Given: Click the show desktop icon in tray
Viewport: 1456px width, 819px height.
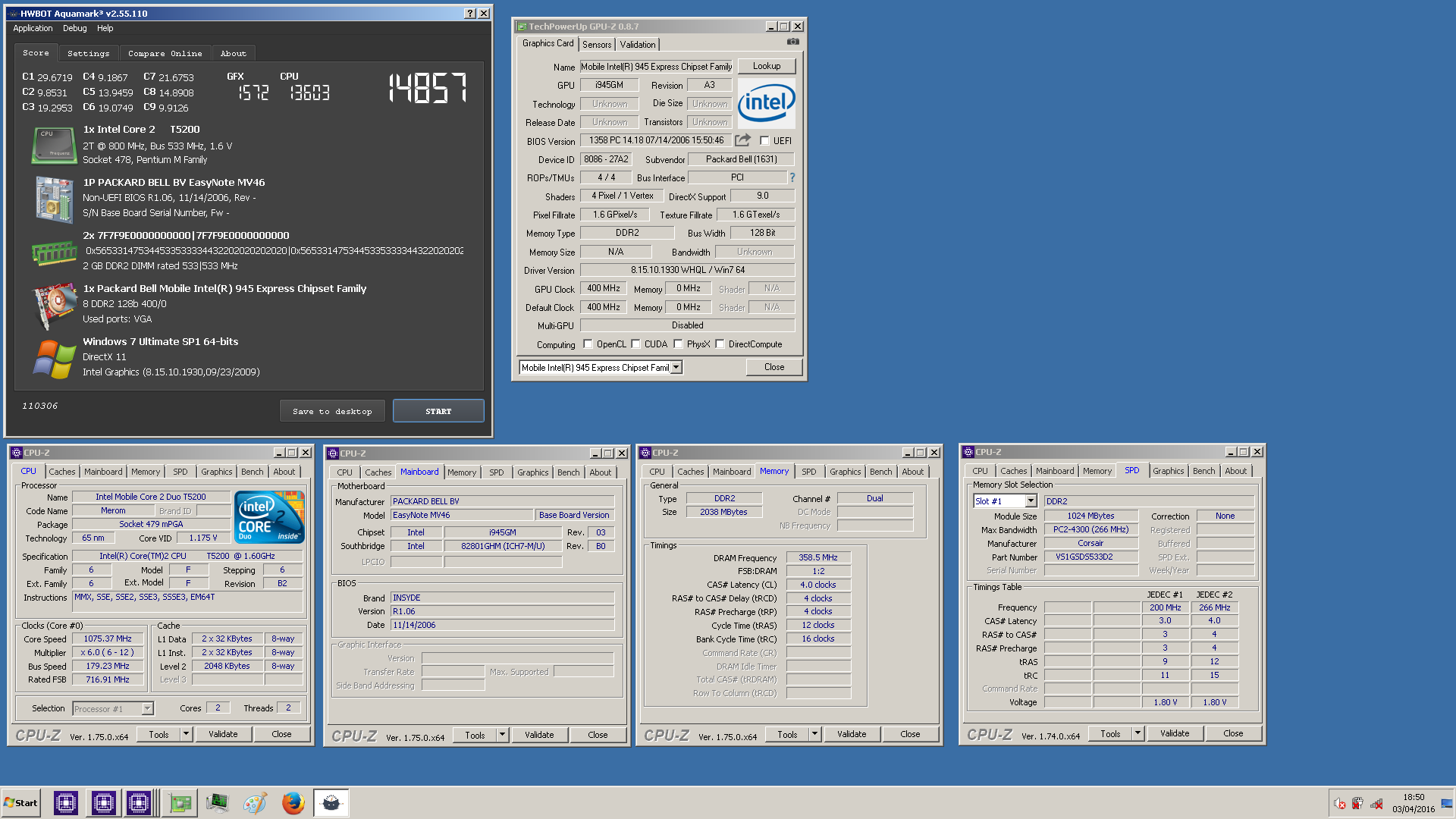Looking at the screenshot, I should (x=1447, y=804).
